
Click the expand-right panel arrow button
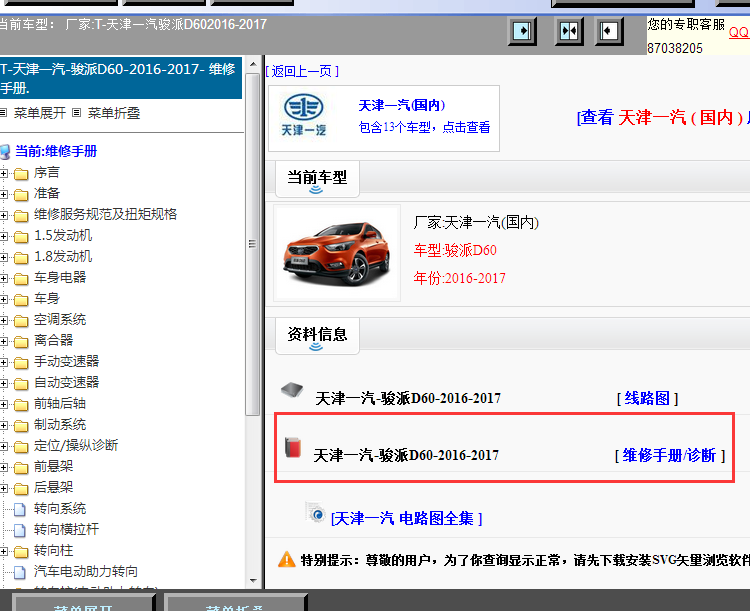[522, 31]
